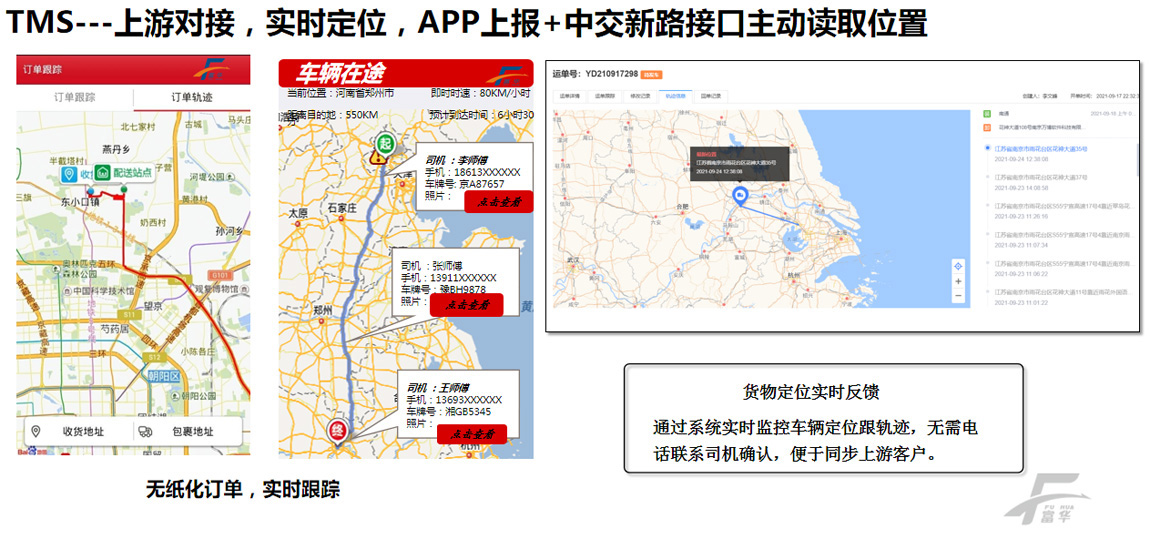Screen dimensions: 1150x538
Task: View photo of driver 王师傅
Action: tap(471, 433)
